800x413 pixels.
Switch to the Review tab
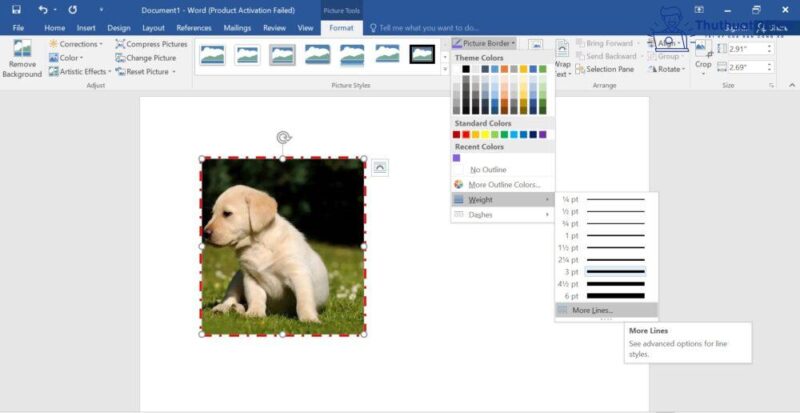[x=274, y=28]
